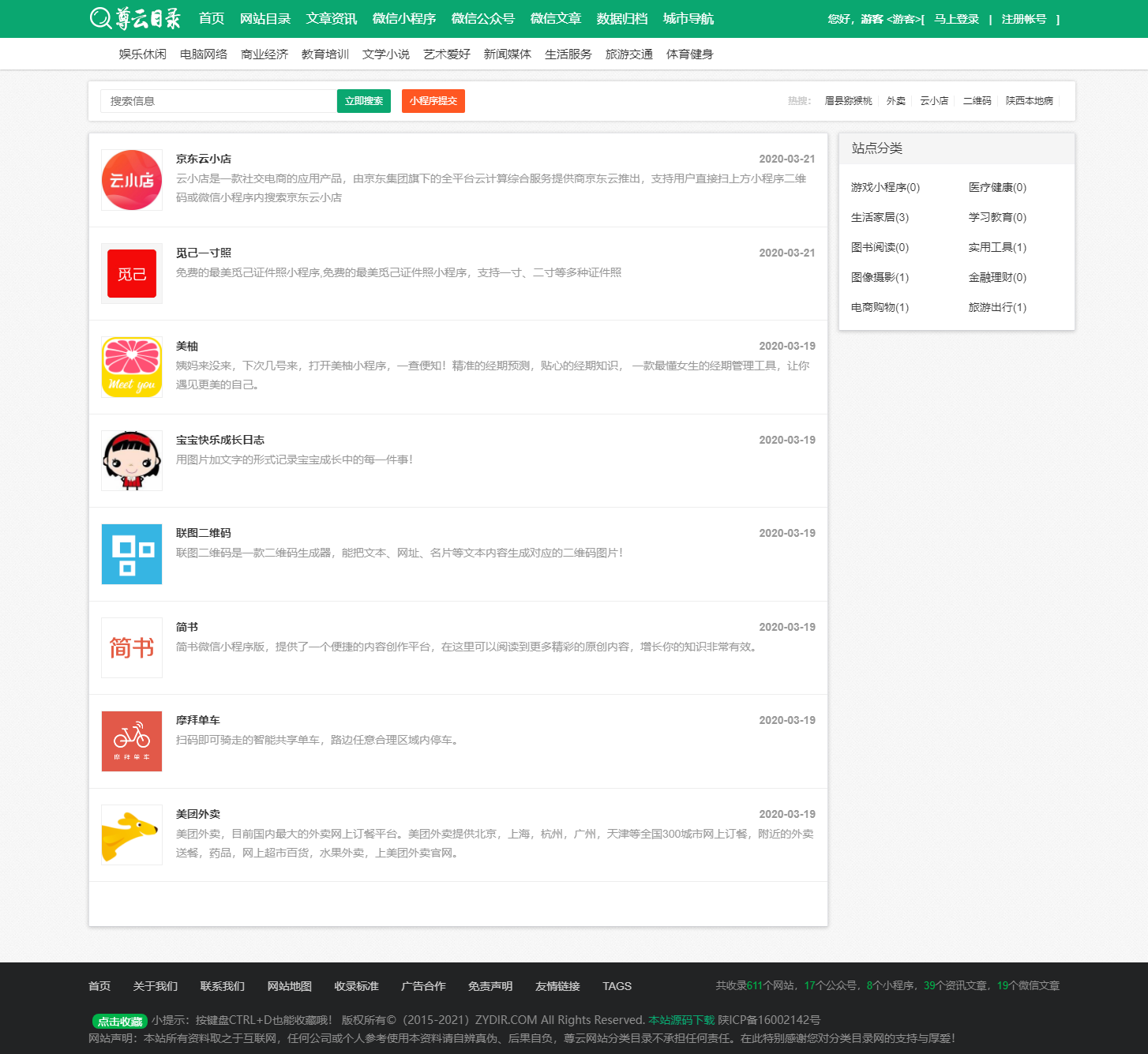The image size is (1148, 1054).
Task: Switch to 微信小程序 section
Action: click(404, 18)
